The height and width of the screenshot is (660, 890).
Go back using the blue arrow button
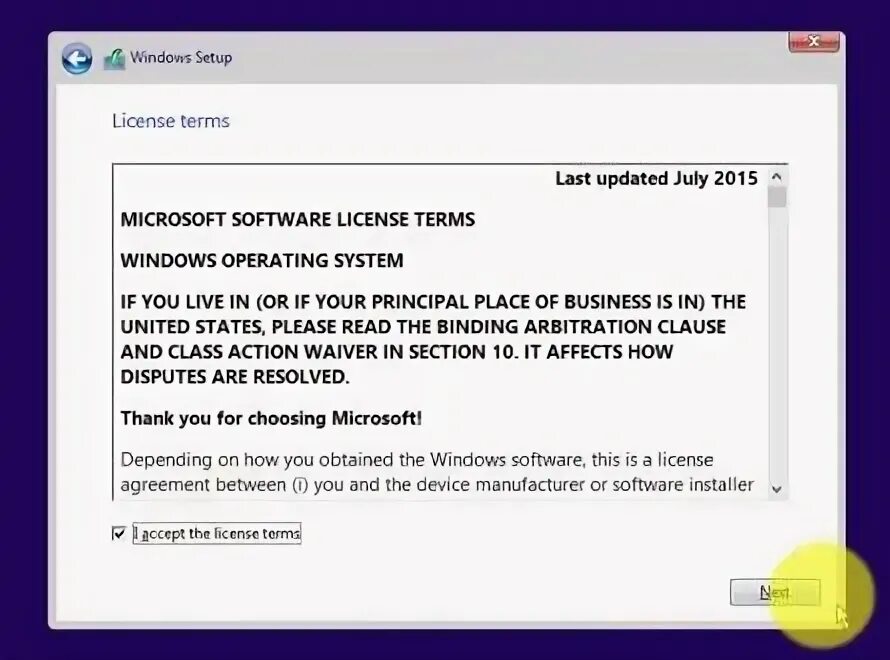pos(77,58)
